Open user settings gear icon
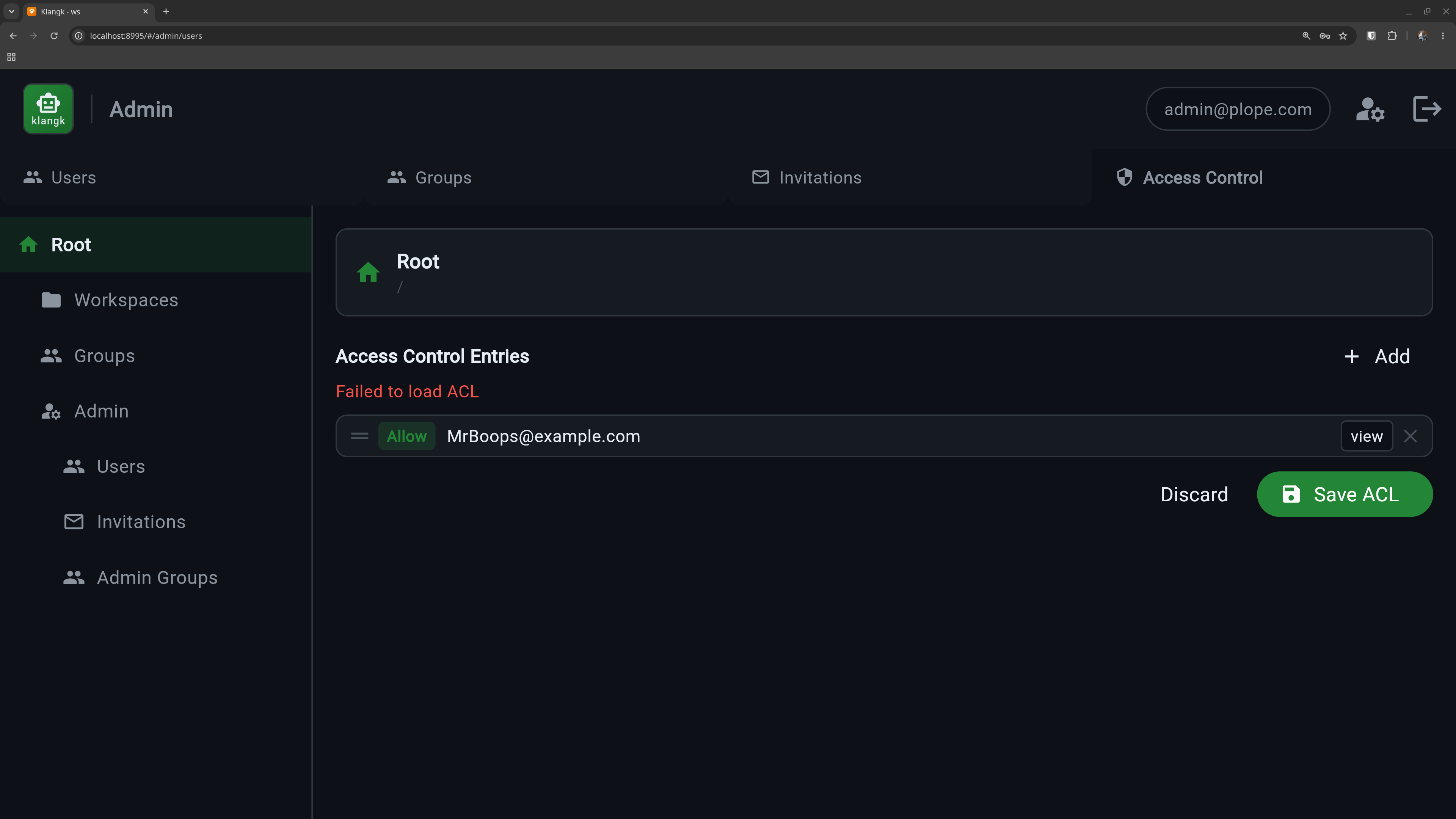Viewport: 1456px width, 819px height. [1370, 109]
